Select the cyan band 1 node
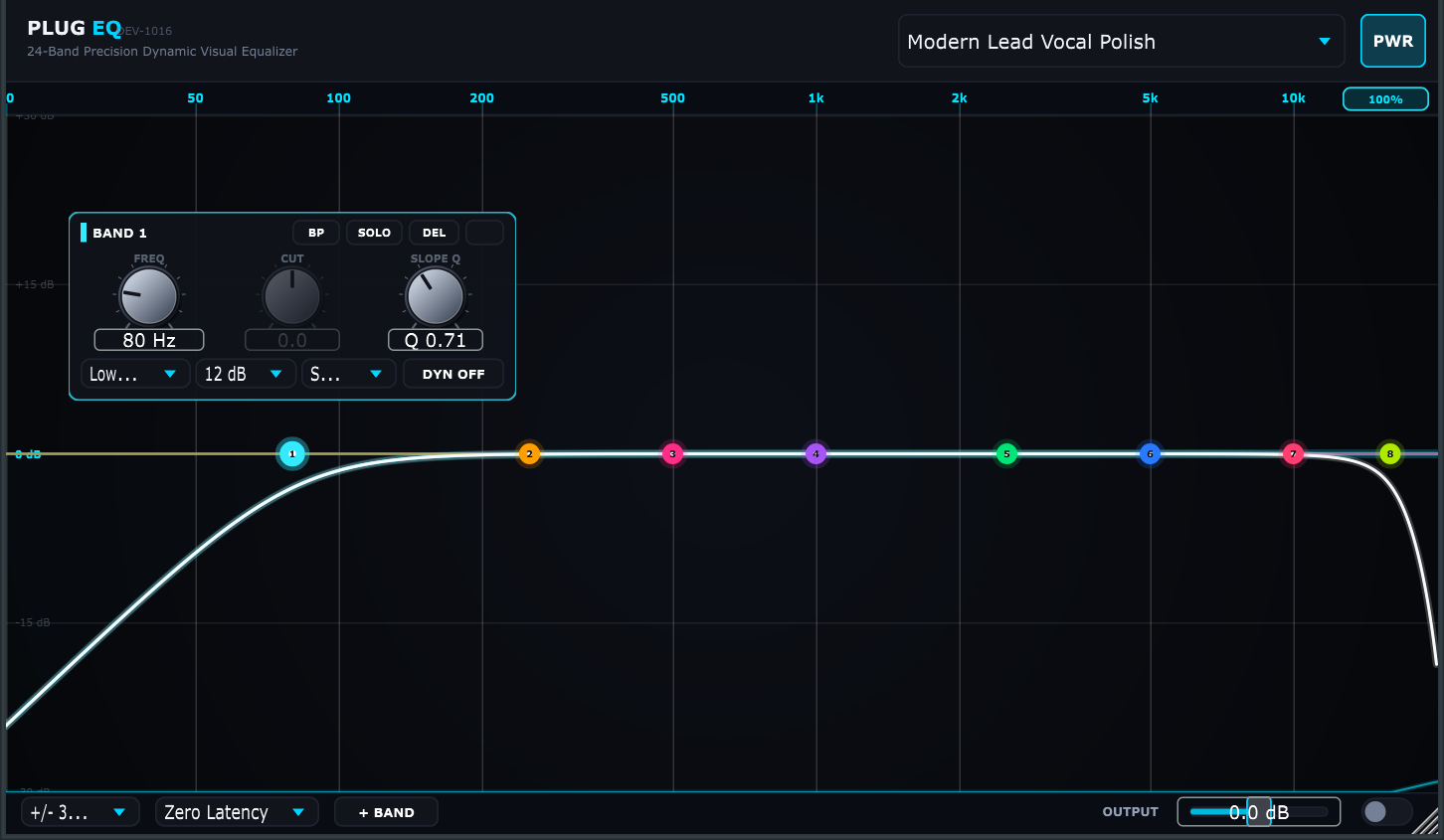The height and width of the screenshot is (840, 1444). tap(292, 454)
